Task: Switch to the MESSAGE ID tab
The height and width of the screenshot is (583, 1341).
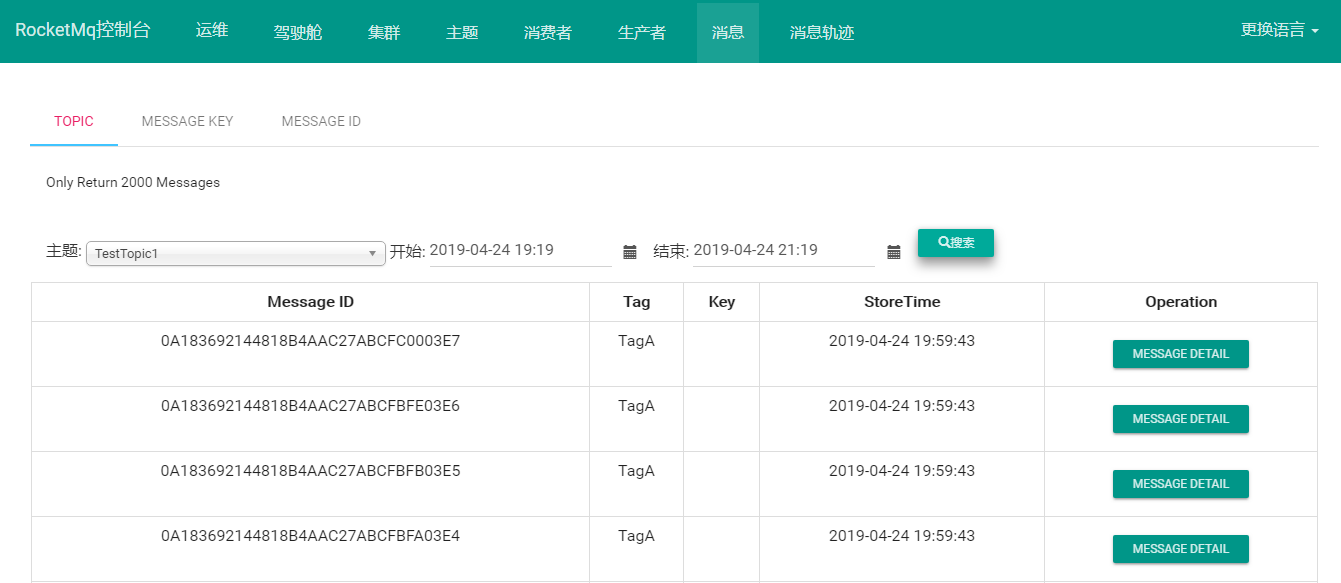Action: pyautogui.click(x=321, y=120)
